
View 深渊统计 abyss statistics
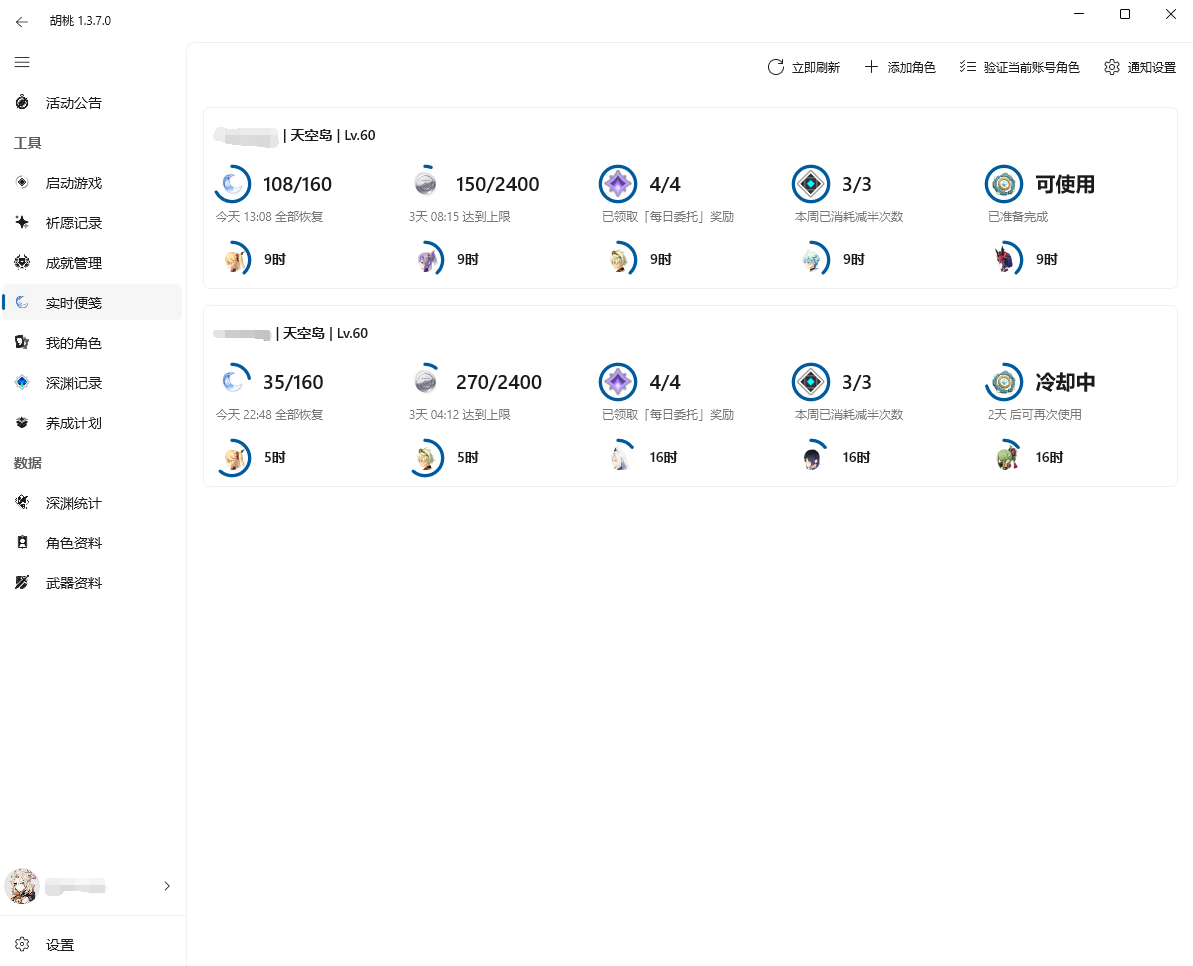click(x=74, y=502)
